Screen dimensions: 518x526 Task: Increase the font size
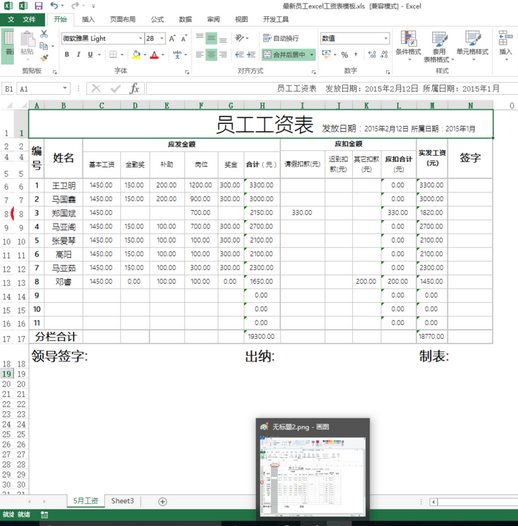coord(172,38)
